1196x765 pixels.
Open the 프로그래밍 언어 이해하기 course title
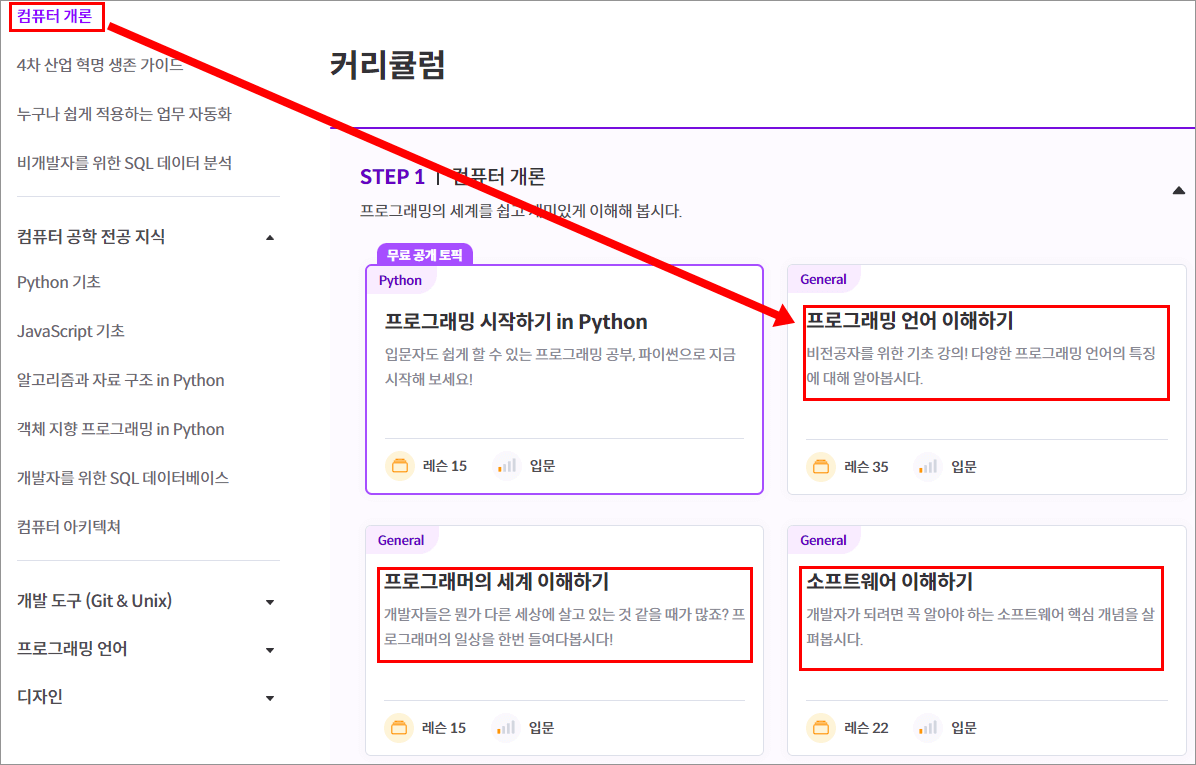click(x=909, y=320)
